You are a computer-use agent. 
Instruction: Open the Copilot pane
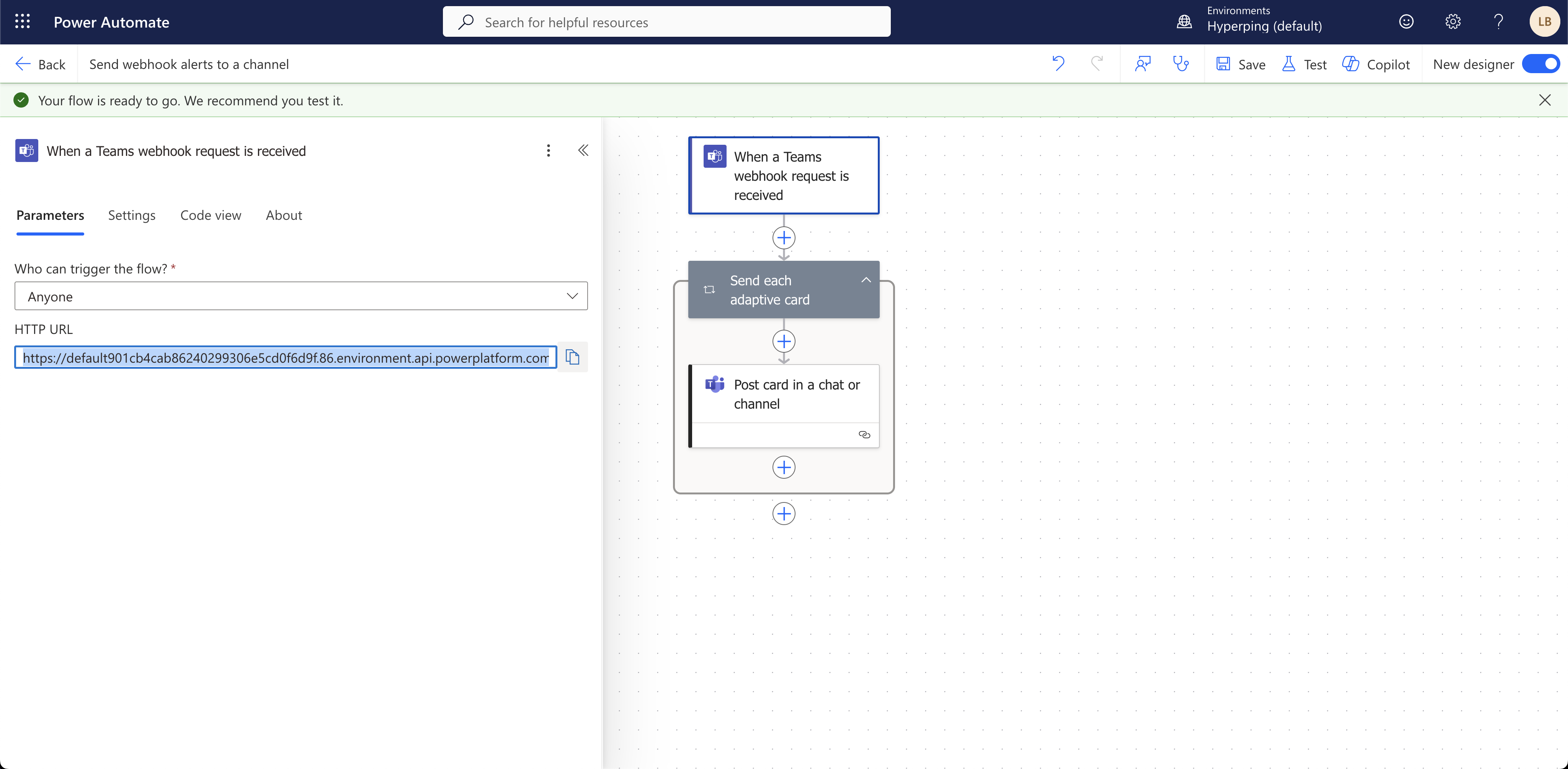coord(1376,64)
